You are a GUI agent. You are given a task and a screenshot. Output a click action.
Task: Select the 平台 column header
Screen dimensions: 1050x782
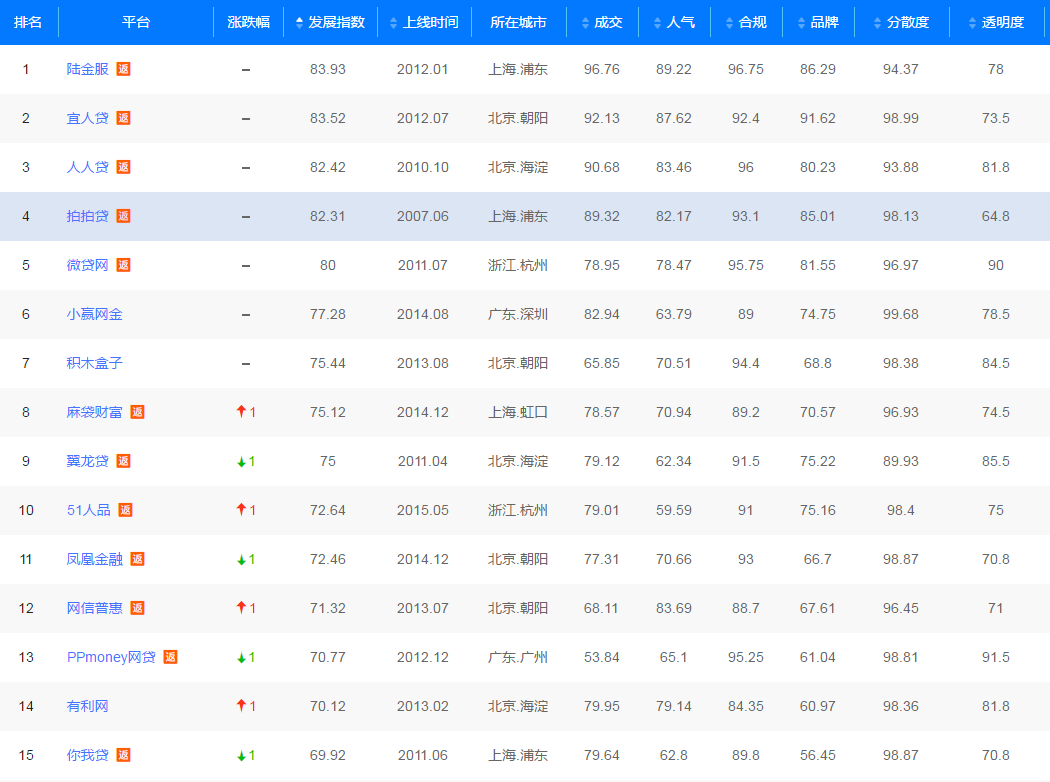pos(136,22)
